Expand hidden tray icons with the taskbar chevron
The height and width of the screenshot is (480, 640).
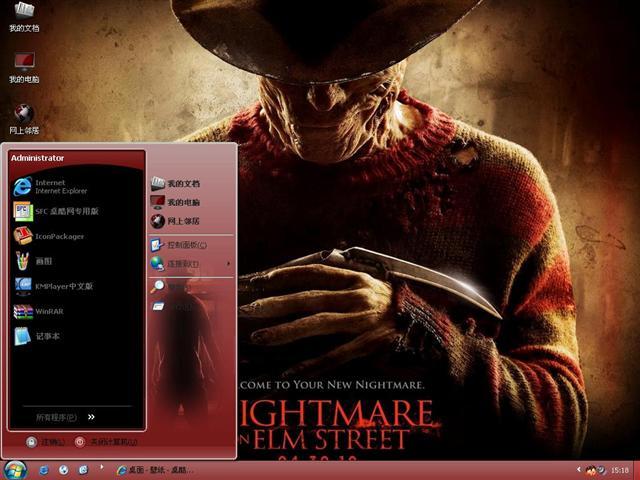tap(579, 469)
